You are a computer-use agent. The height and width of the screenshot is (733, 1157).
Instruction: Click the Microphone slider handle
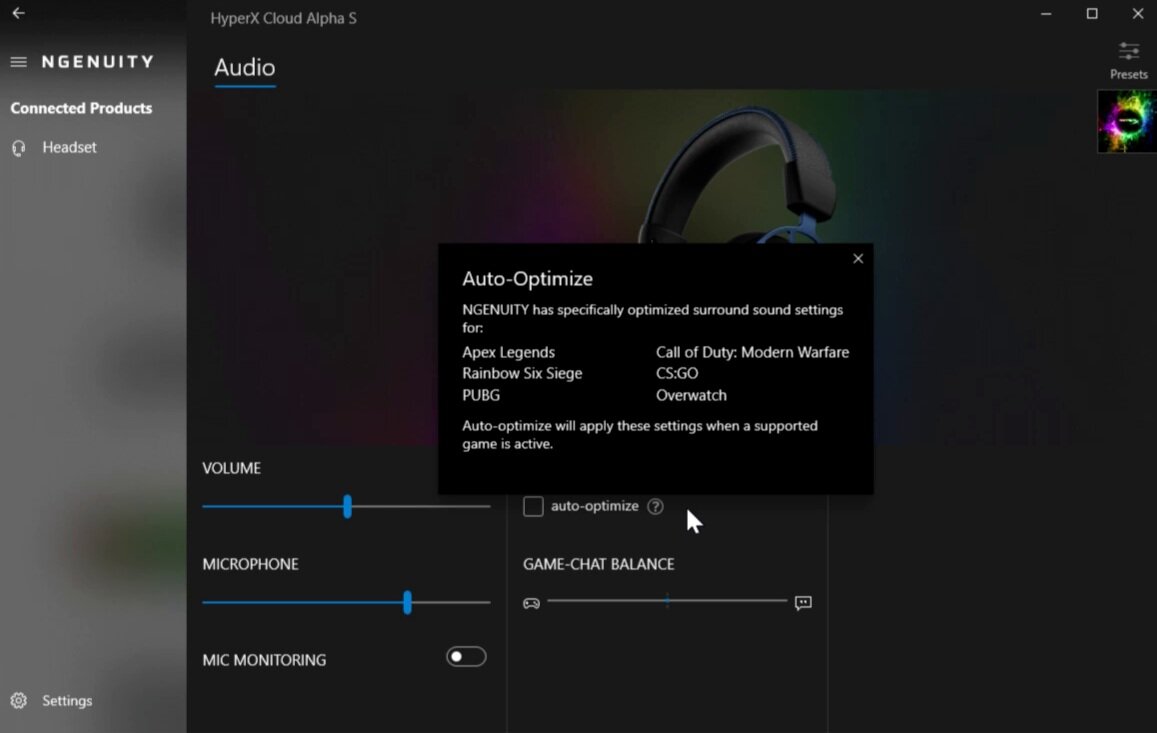pyautogui.click(x=407, y=602)
